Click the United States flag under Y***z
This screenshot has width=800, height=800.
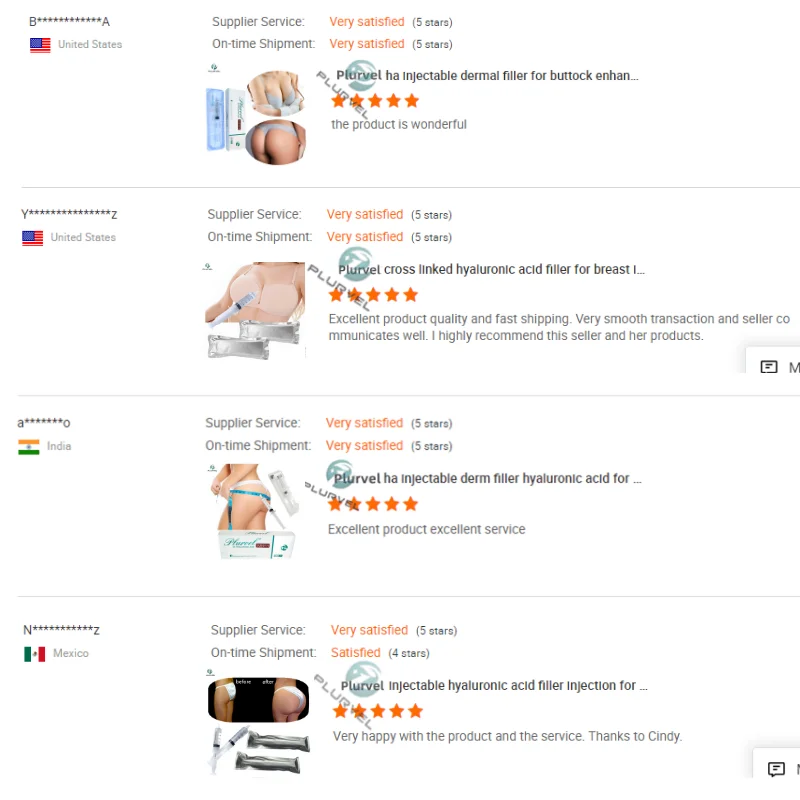33,238
